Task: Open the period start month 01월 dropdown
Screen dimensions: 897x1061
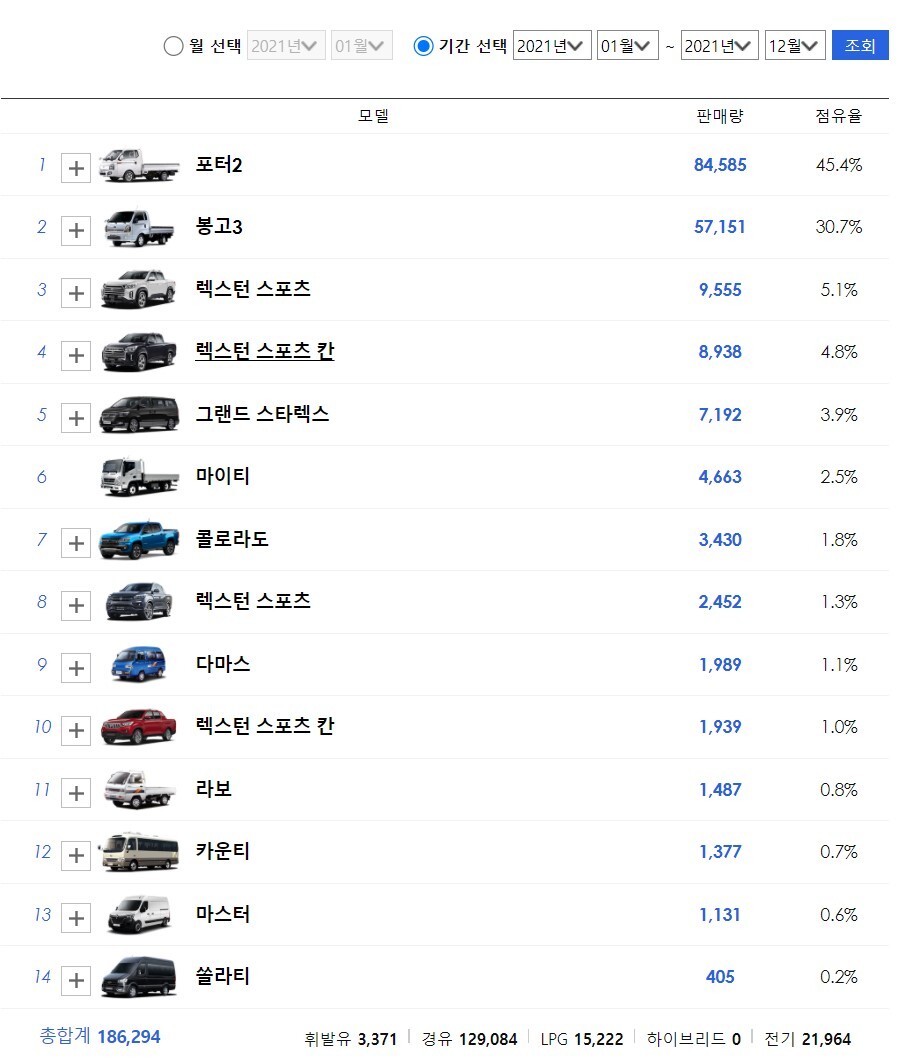Action: 627,45
